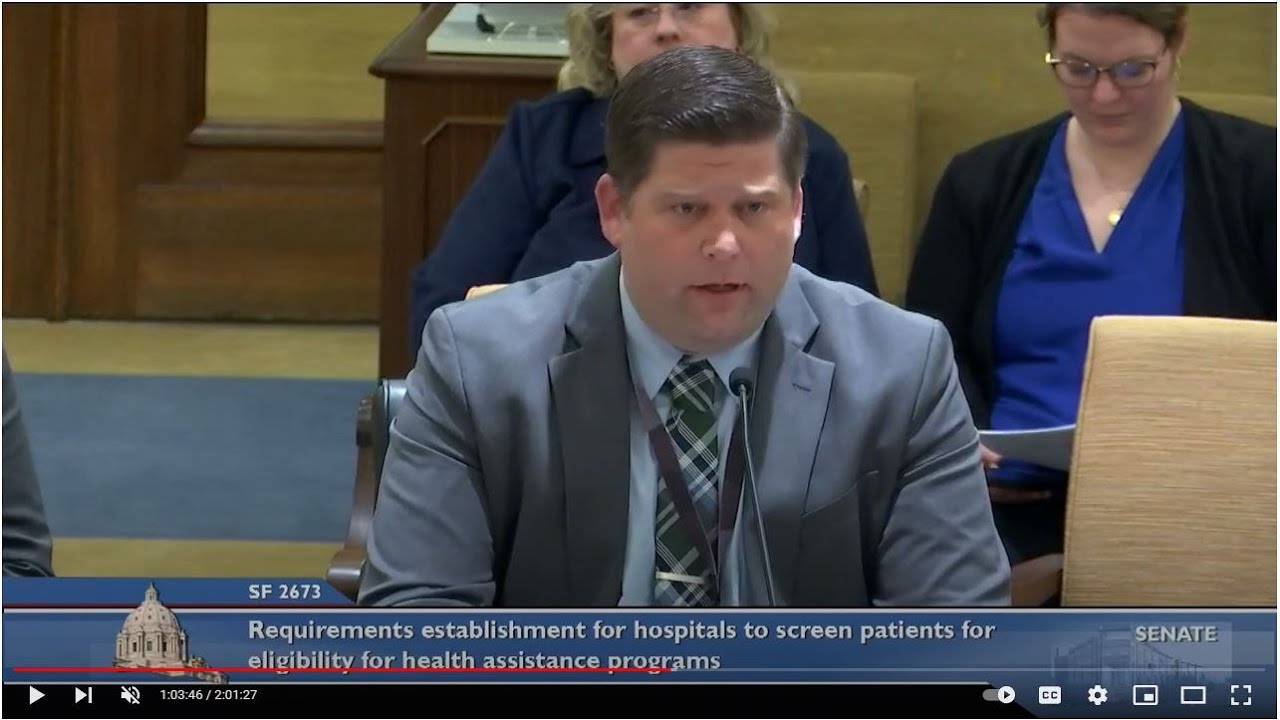Image resolution: width=1280 pixels, height=720 pixels.
Task: Switch to miniplayer mode
Action: click(1145, 695)
